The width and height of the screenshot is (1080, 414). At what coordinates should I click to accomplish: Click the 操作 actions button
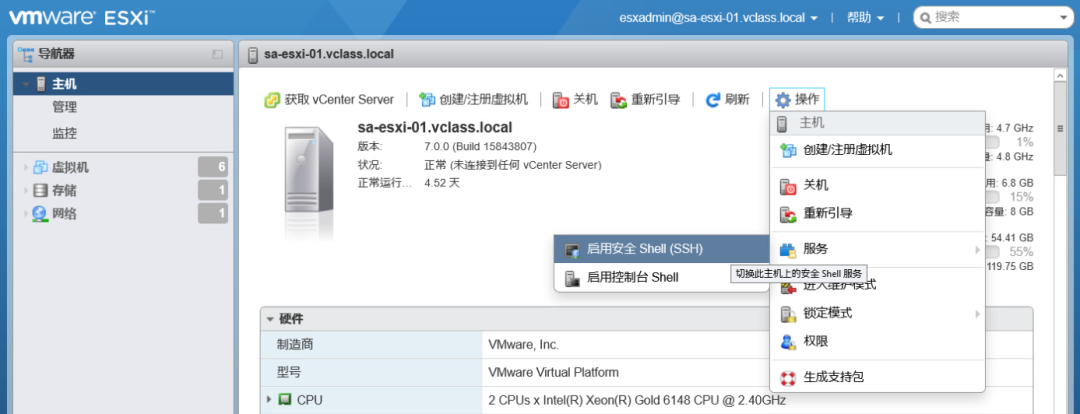(797, 100)
